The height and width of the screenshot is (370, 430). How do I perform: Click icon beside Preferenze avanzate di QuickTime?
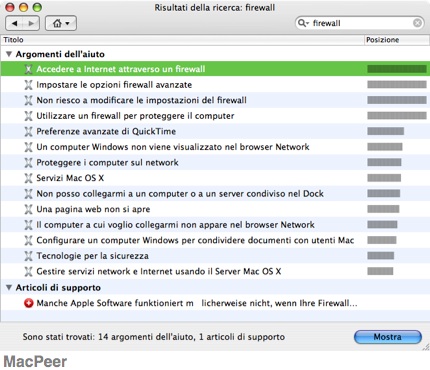point(28,131)
